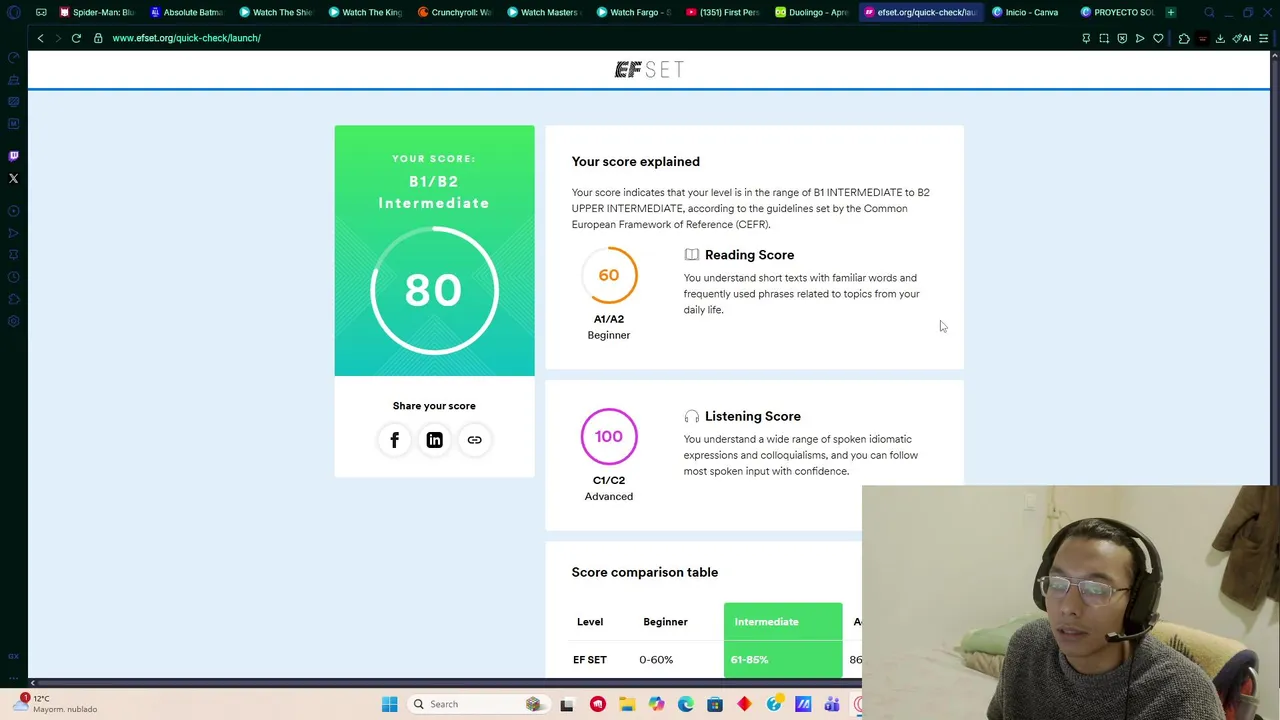
Task: Switch to the Duolingo tab
Action: (x=812, y=12)
